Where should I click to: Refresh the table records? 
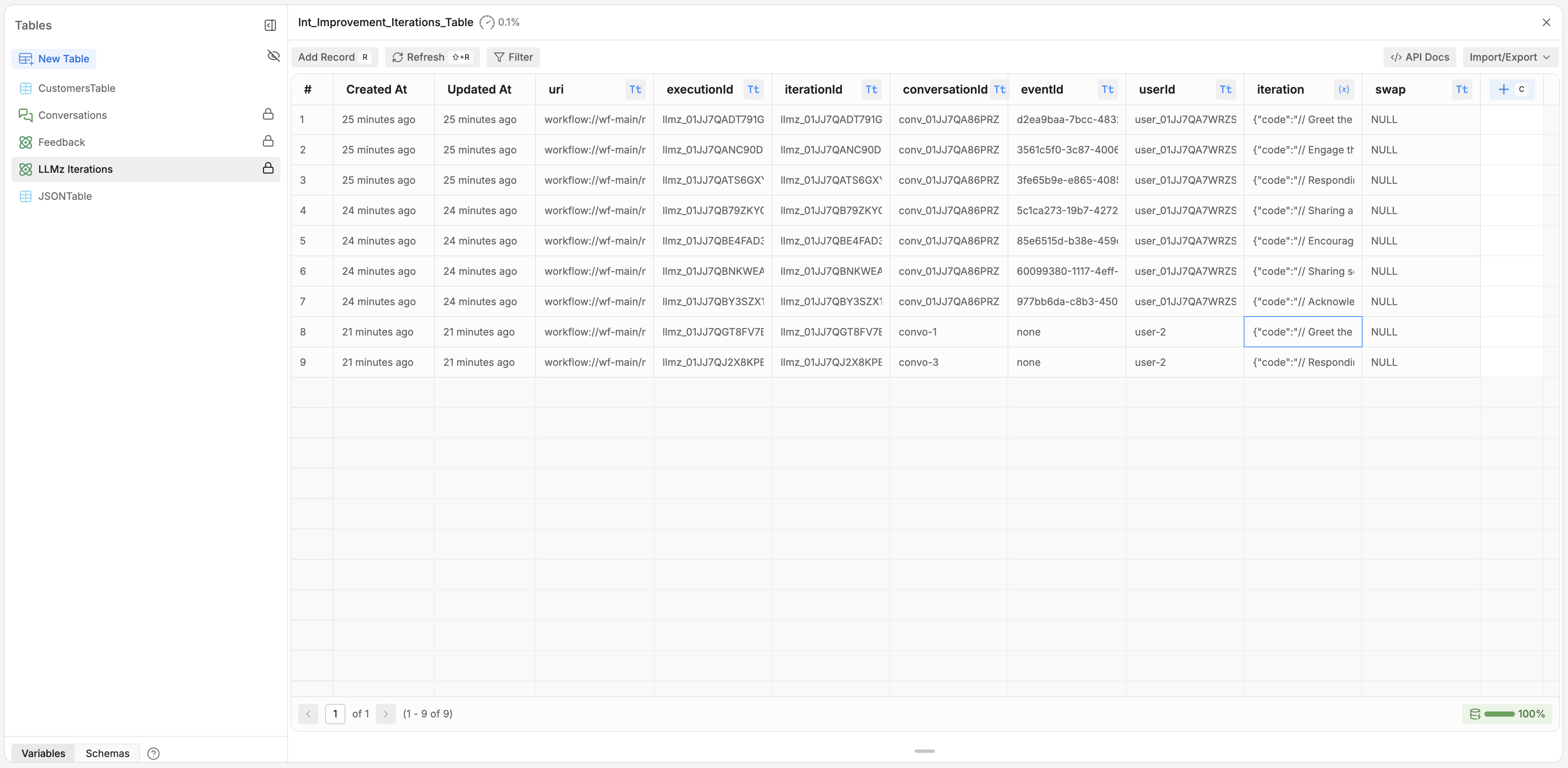point(431,57)
